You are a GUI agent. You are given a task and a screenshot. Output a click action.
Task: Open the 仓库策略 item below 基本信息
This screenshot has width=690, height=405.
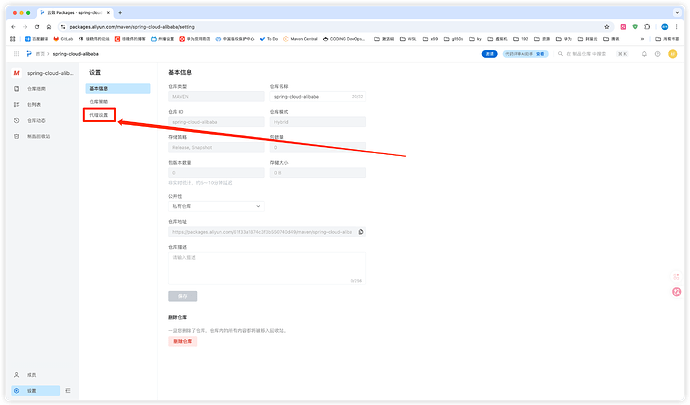coord(99,102)
